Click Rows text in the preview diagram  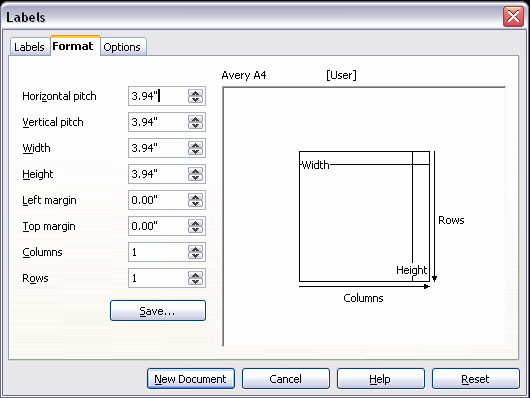[451, 220]
